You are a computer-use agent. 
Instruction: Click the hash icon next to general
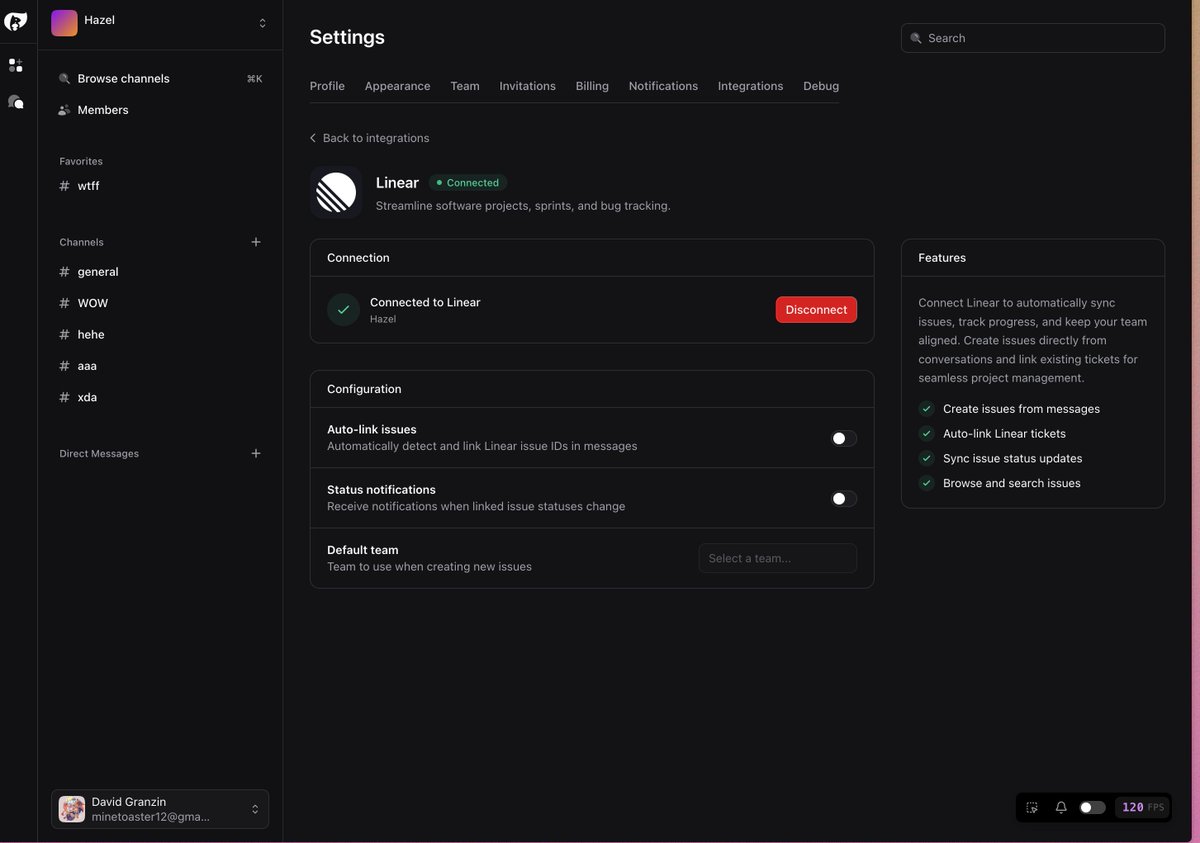coord(65,272)
